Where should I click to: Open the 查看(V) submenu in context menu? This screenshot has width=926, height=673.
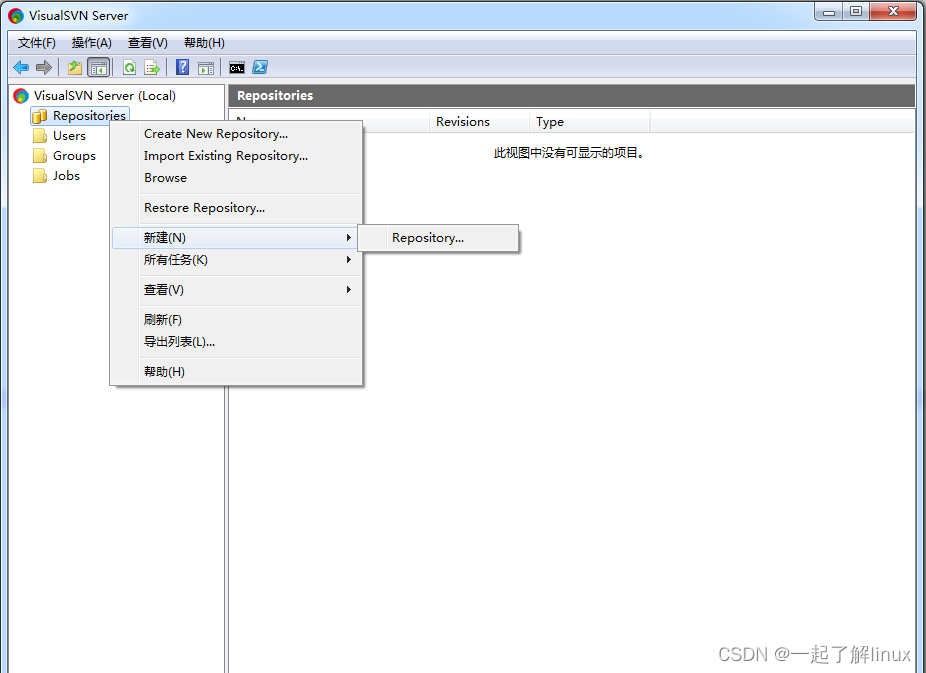pos(165,289)
